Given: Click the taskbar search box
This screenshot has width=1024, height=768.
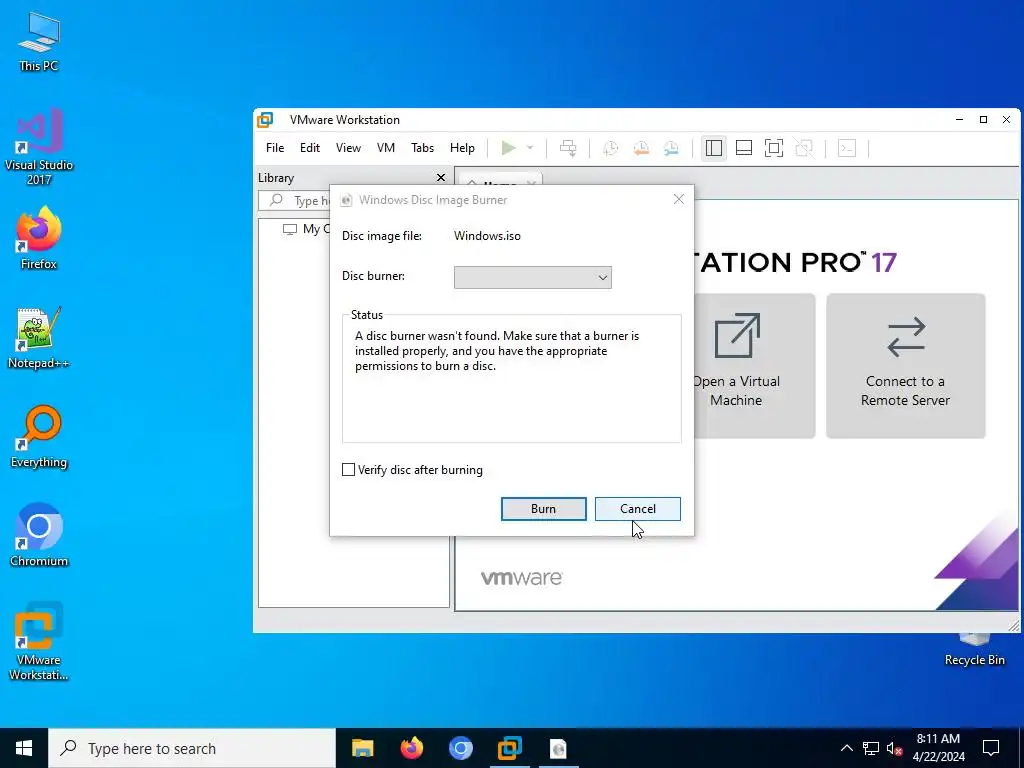Looking at the screenshot, I should [192, 748].
